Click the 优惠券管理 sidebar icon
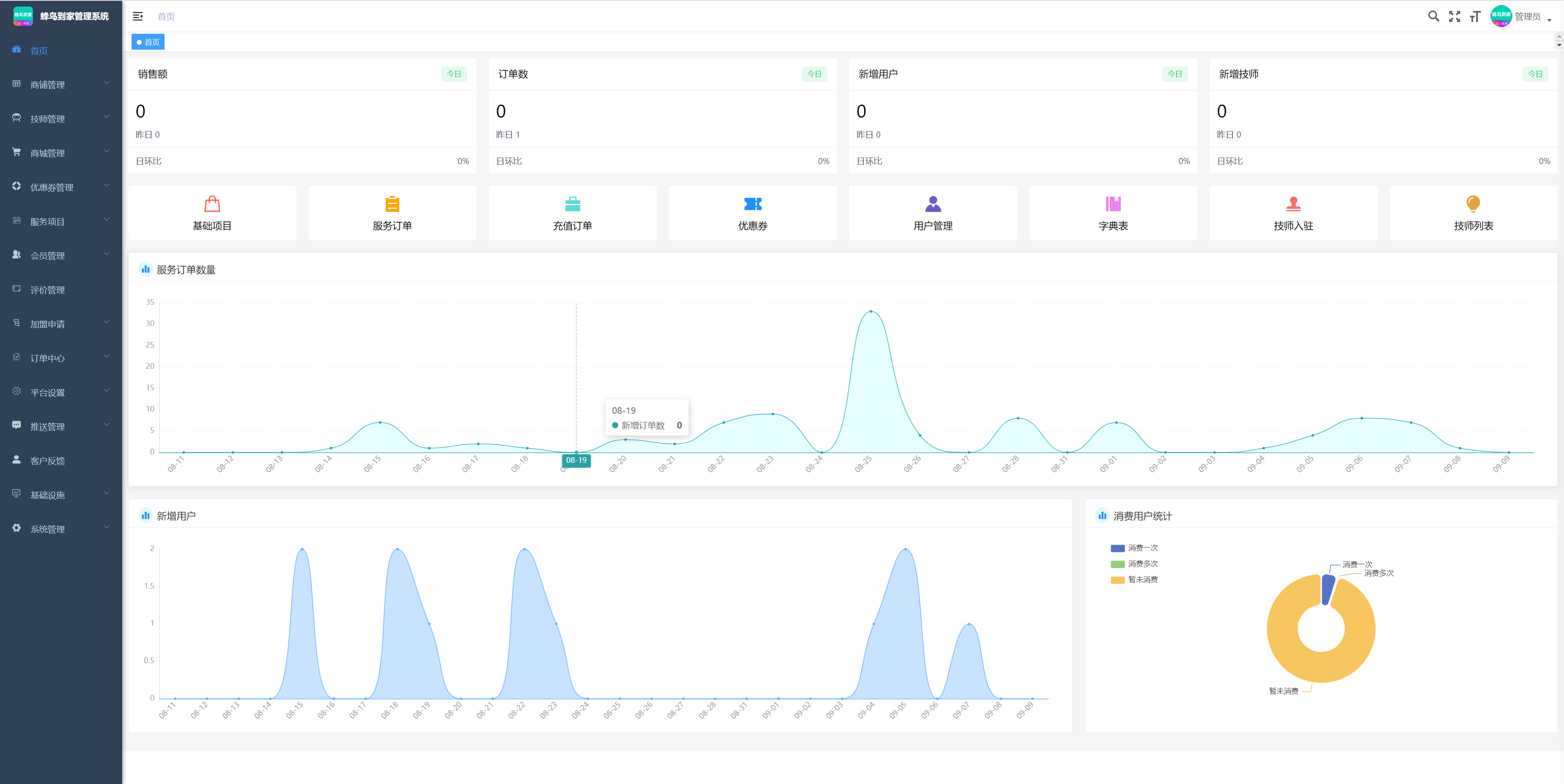Image resolution: width=1564 pixels, height=784 pixels. point(16,186)
